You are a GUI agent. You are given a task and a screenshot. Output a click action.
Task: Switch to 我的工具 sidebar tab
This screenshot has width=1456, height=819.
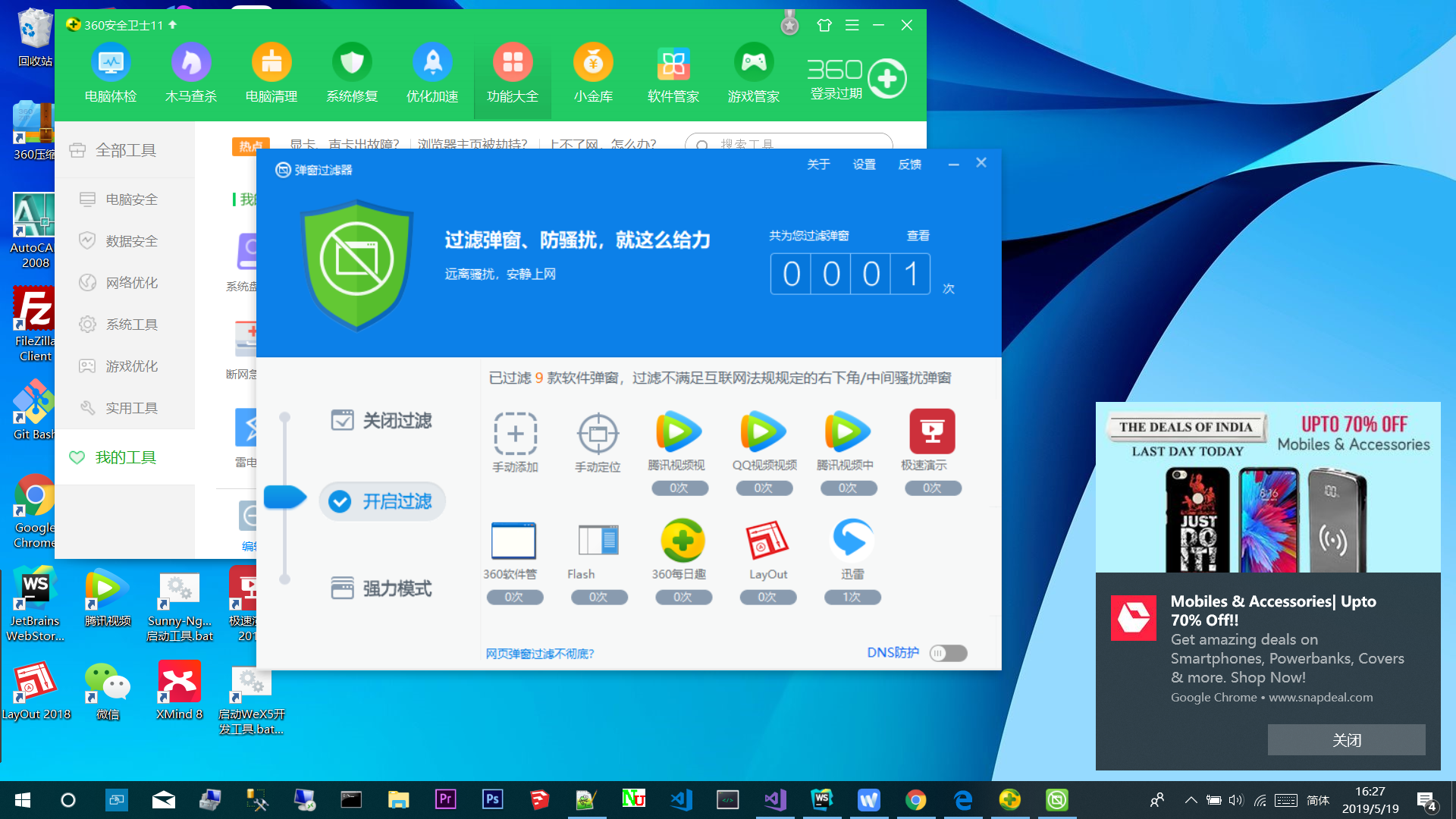[125, 457]
